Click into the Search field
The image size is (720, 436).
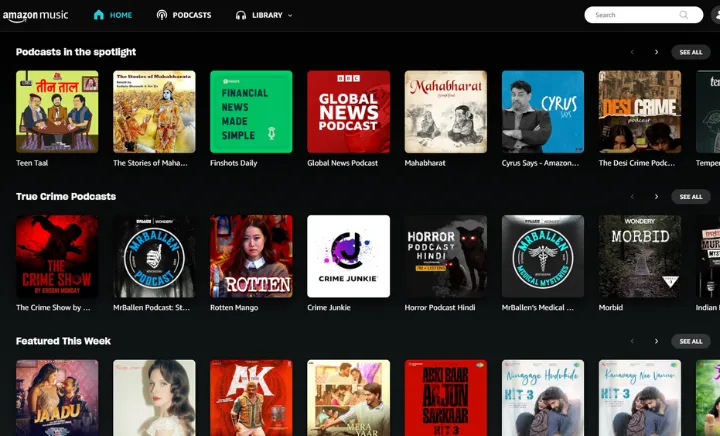coord(643,15)
